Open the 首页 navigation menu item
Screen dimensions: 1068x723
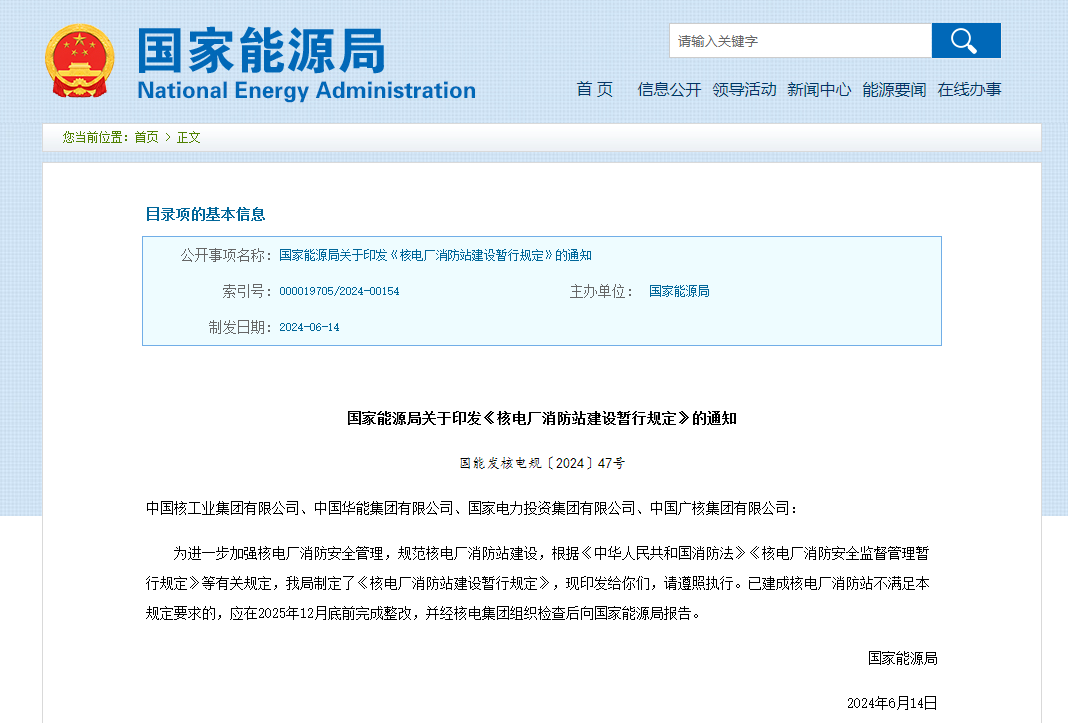[x=595, y=89]
